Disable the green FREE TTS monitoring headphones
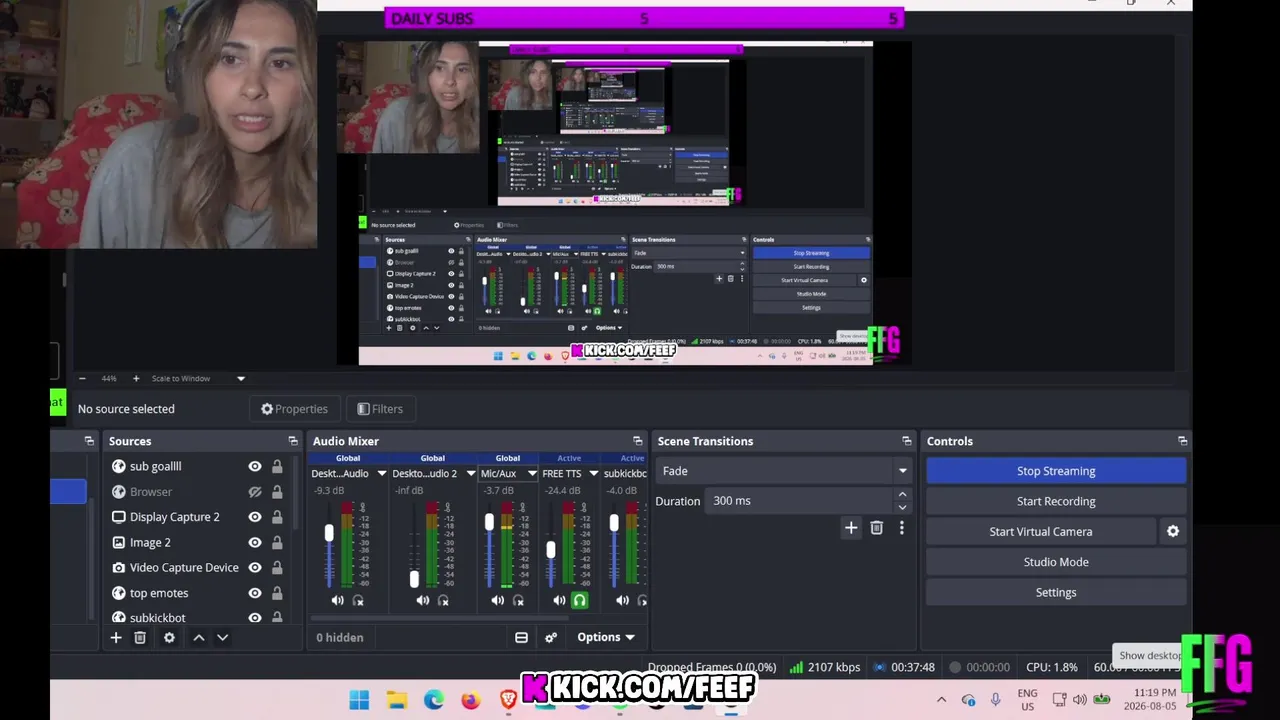 579,600
